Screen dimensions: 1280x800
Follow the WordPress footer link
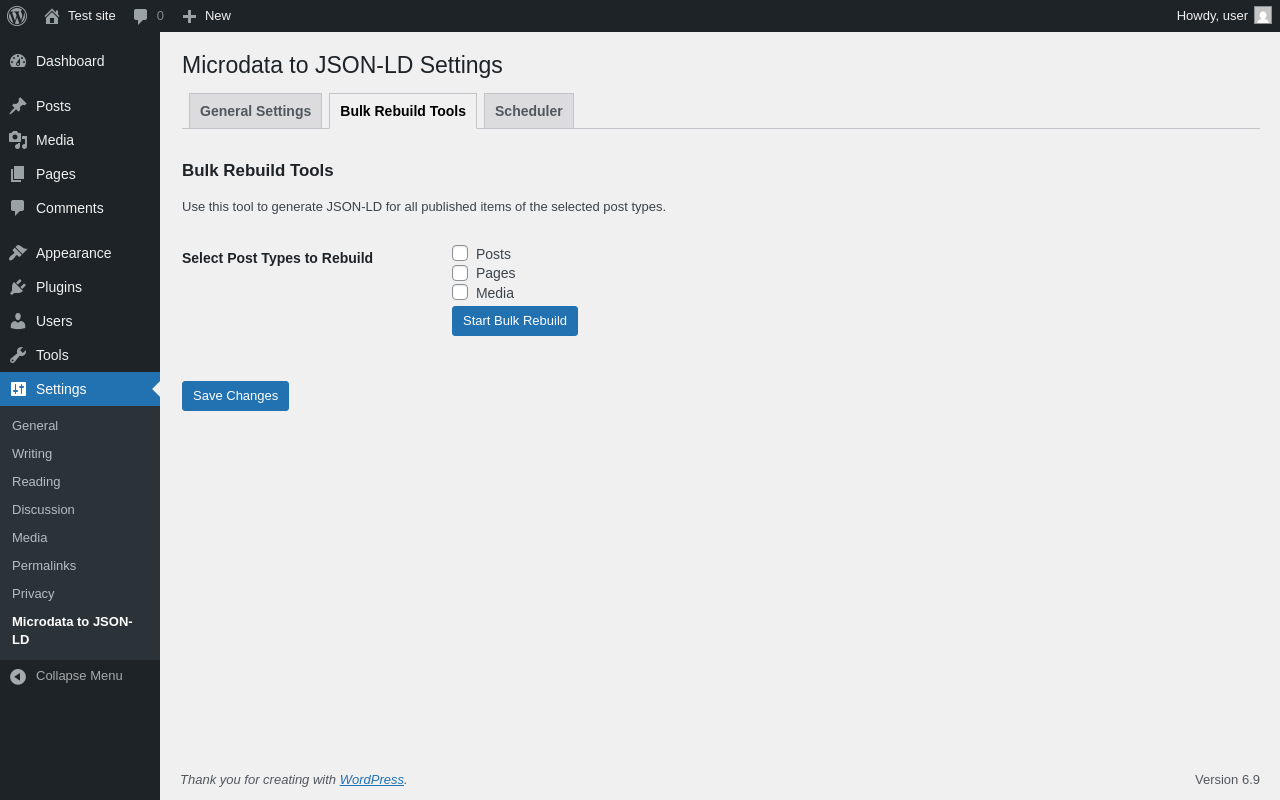pos(371,779)
